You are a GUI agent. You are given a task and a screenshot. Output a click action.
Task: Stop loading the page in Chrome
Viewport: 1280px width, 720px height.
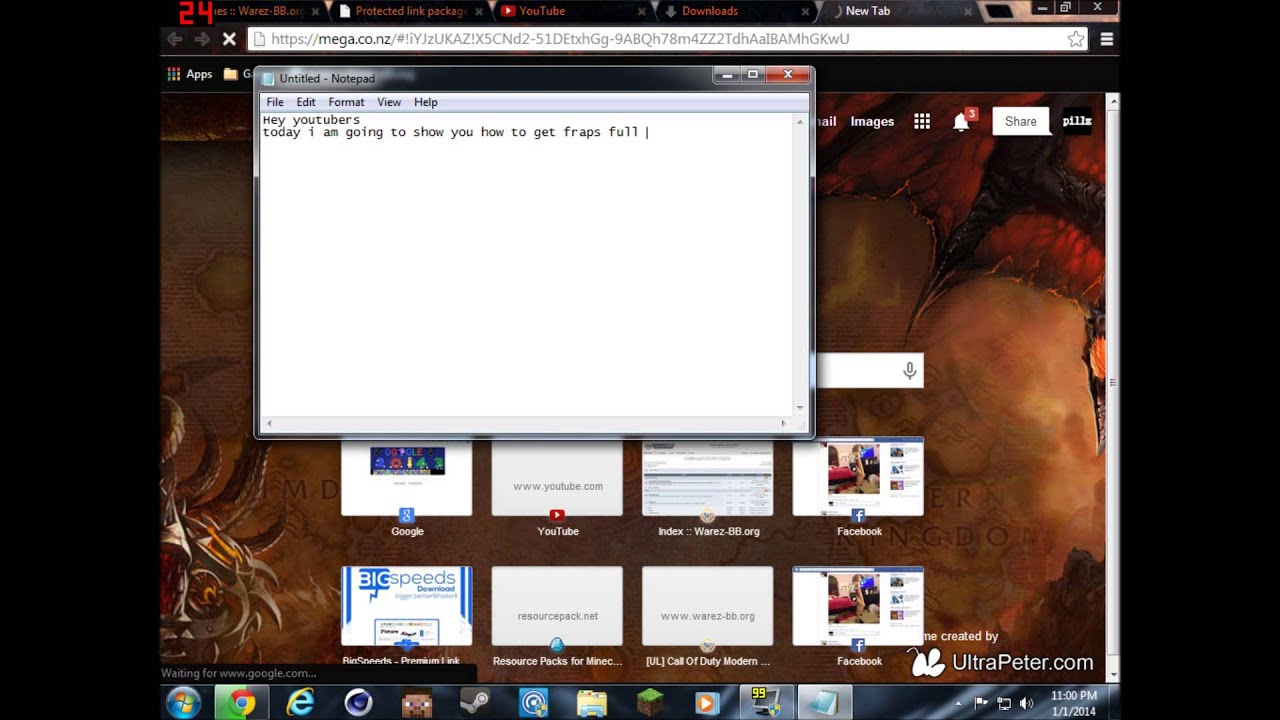[x=228, y=39]
